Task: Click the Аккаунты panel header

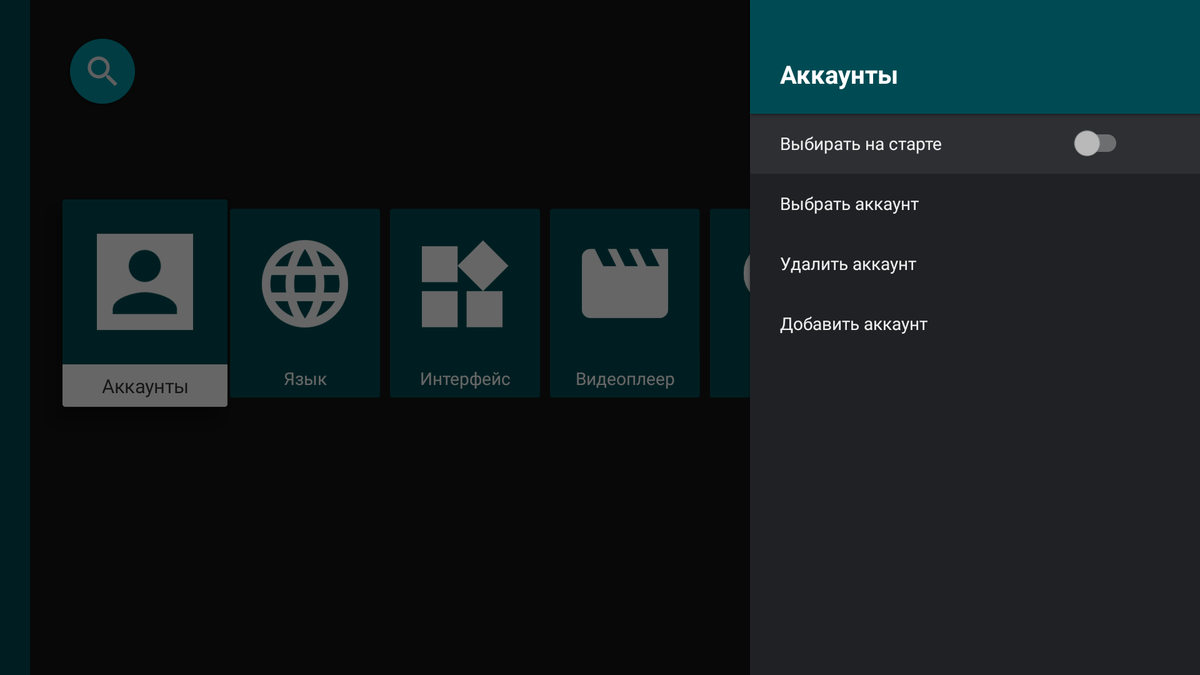Action: [840, 74]
